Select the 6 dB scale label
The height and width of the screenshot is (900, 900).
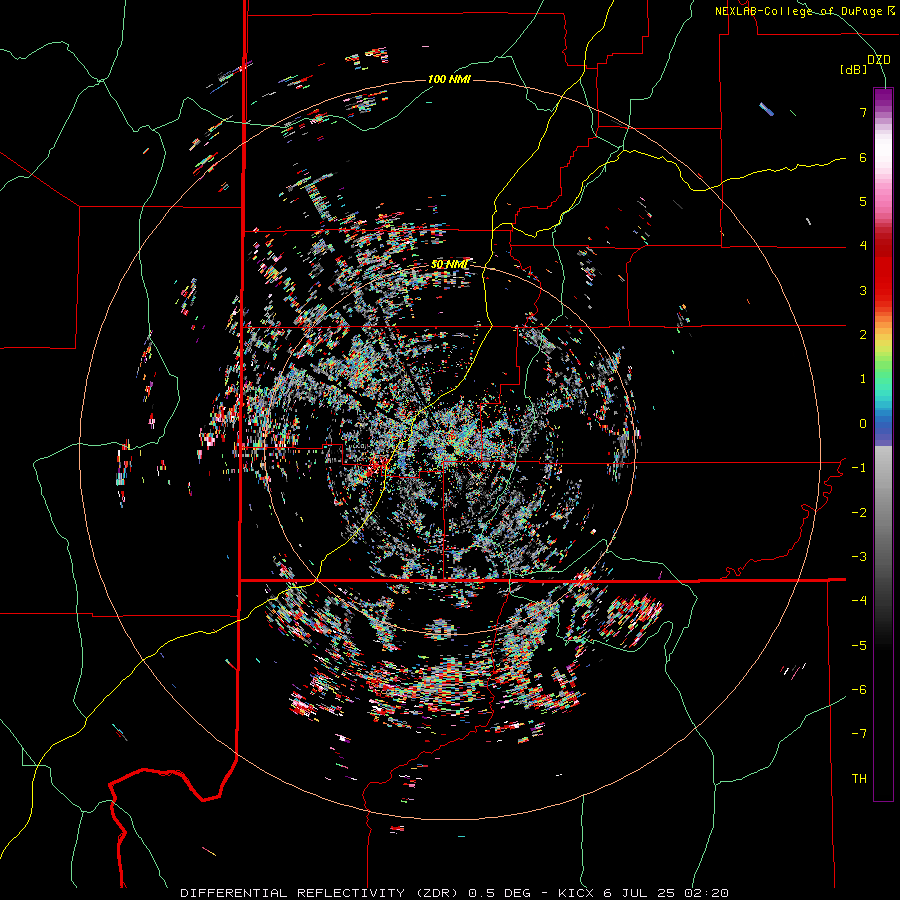[863, 157]
